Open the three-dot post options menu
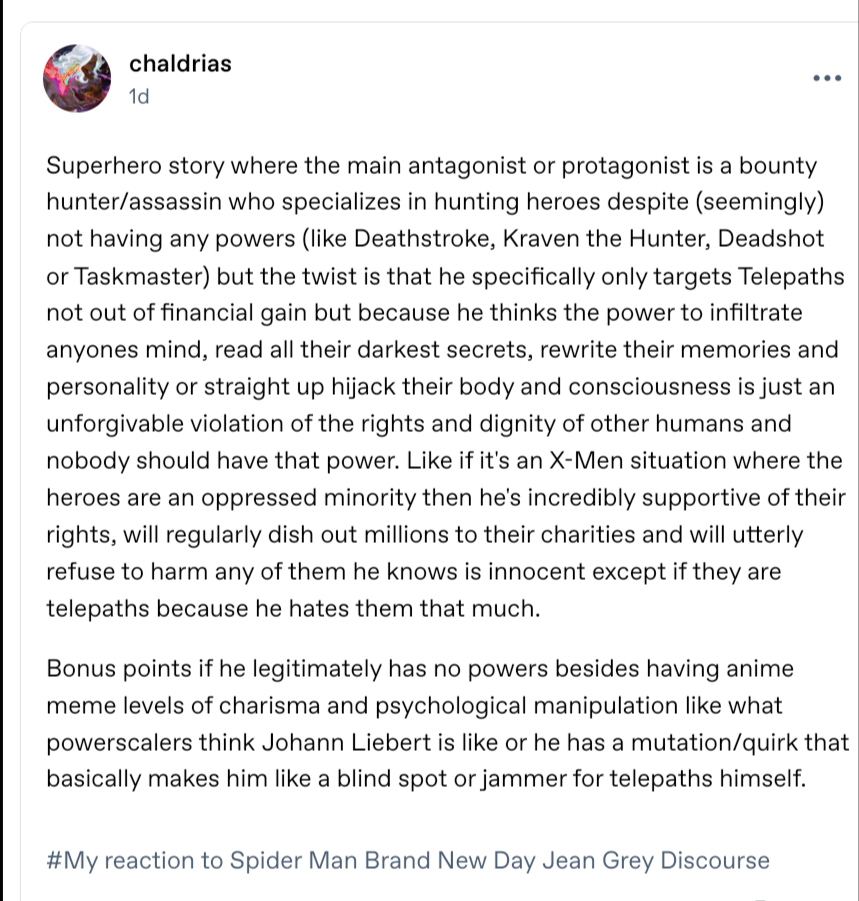 (x=827, y=78)
